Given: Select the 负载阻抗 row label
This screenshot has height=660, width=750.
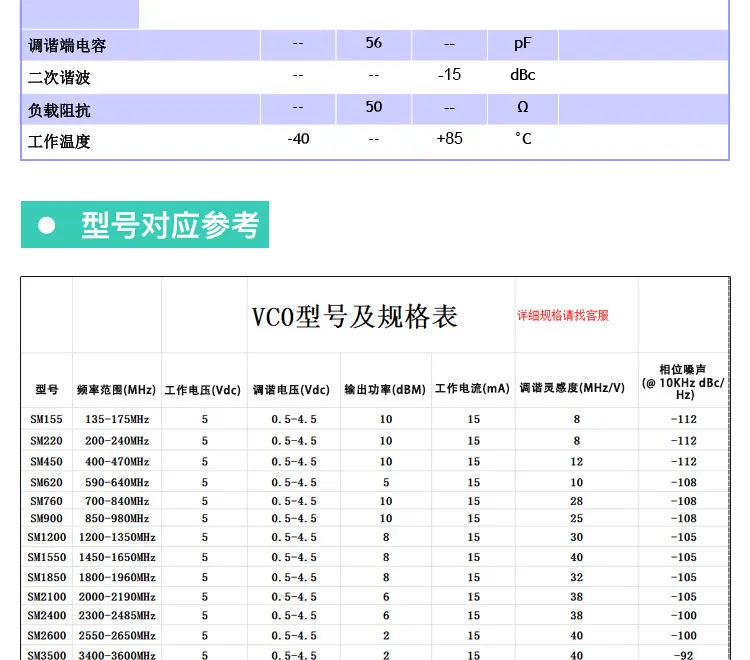Looking at the screenshot, I should click(x=59, y=110).
